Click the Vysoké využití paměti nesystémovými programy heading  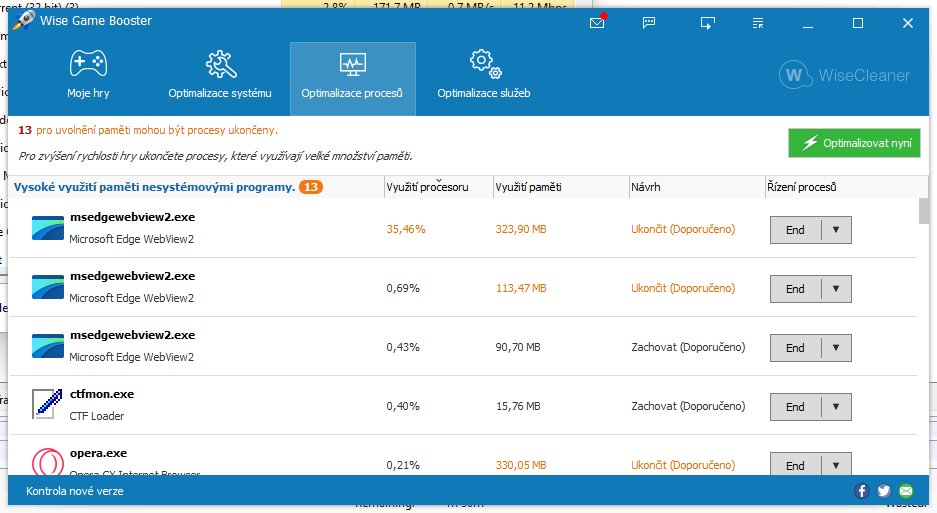tap(154, 187)
